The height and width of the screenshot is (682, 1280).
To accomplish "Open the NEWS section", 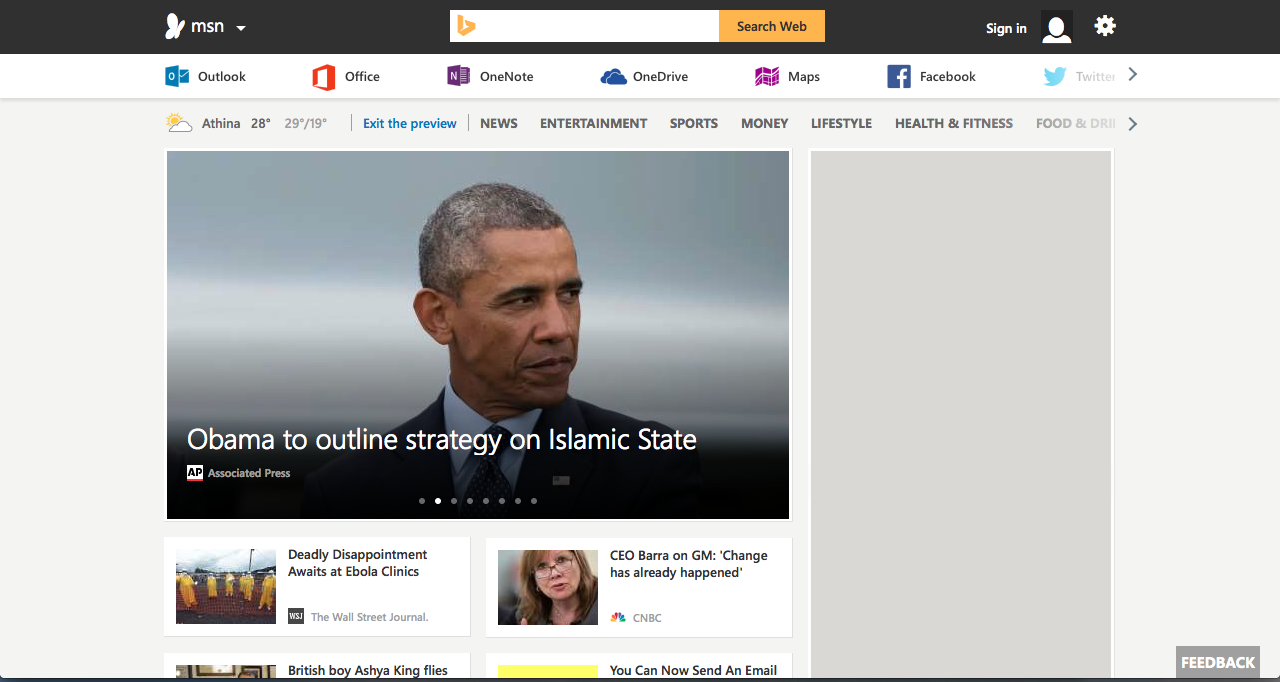I will click(x=499, y=123).
